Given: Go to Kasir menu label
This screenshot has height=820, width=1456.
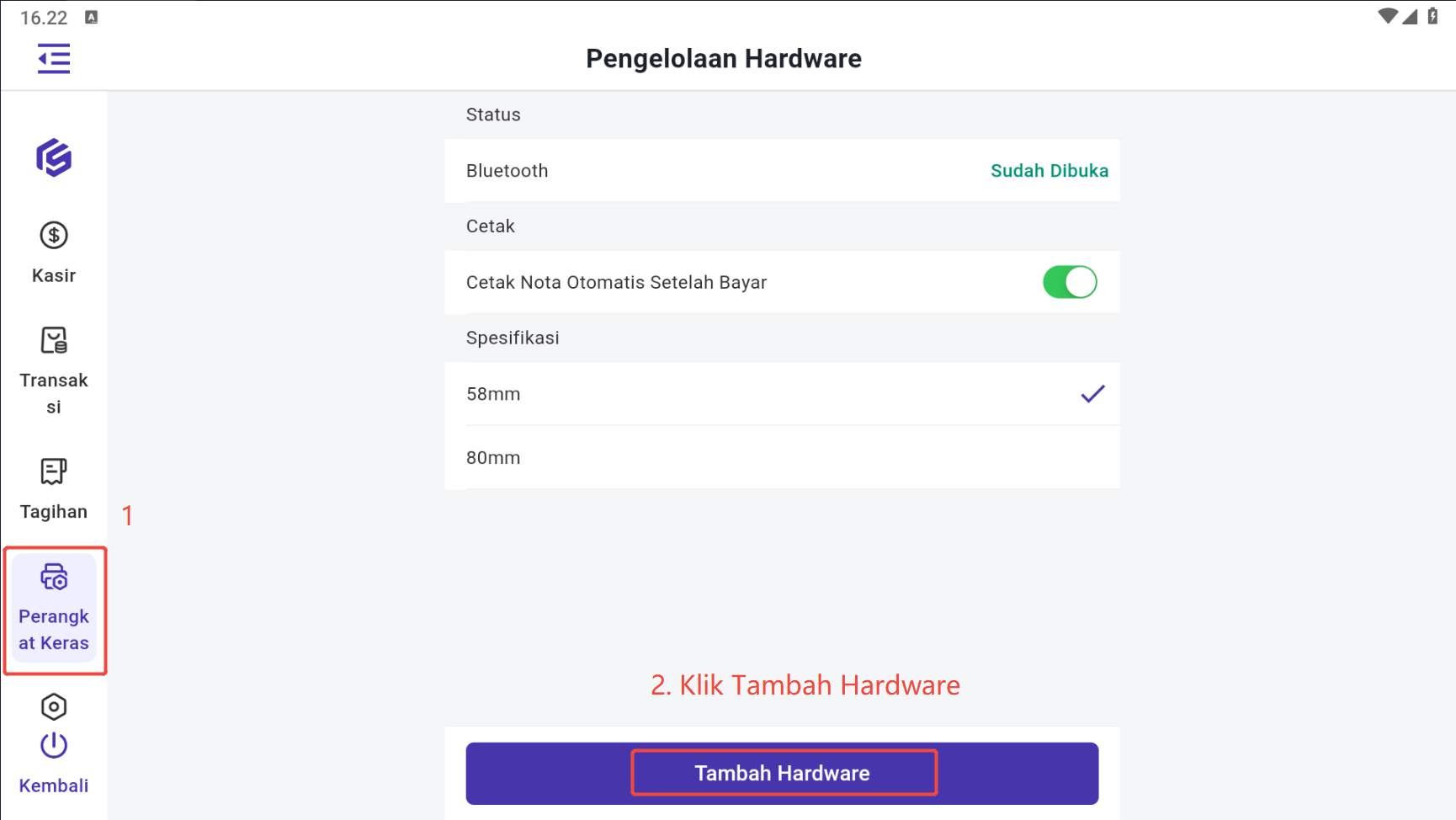Looking at the screenshot, I should [54, 276].
